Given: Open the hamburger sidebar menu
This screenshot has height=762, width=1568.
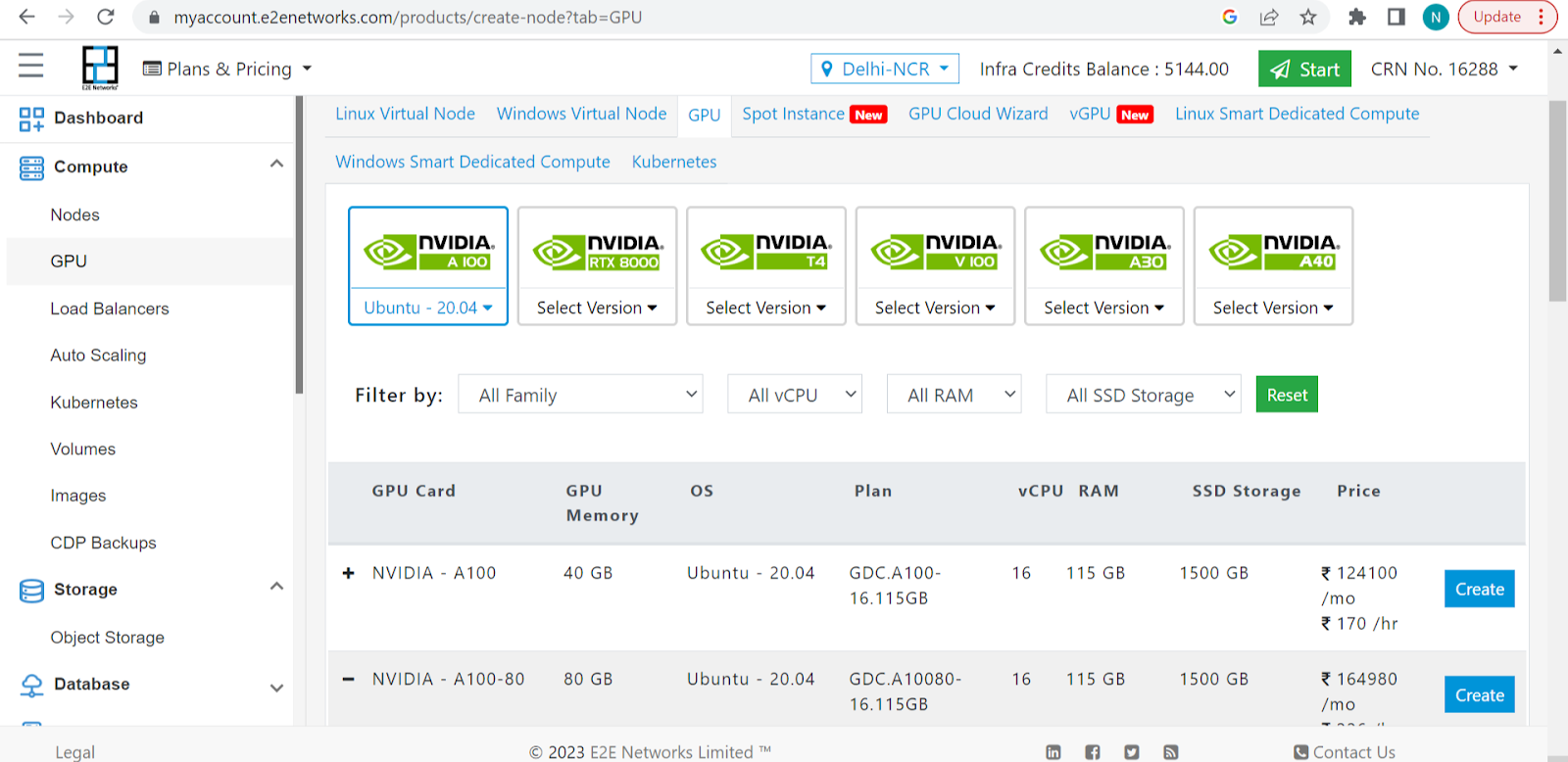Looking at the screenshot, I should point(30,66).
